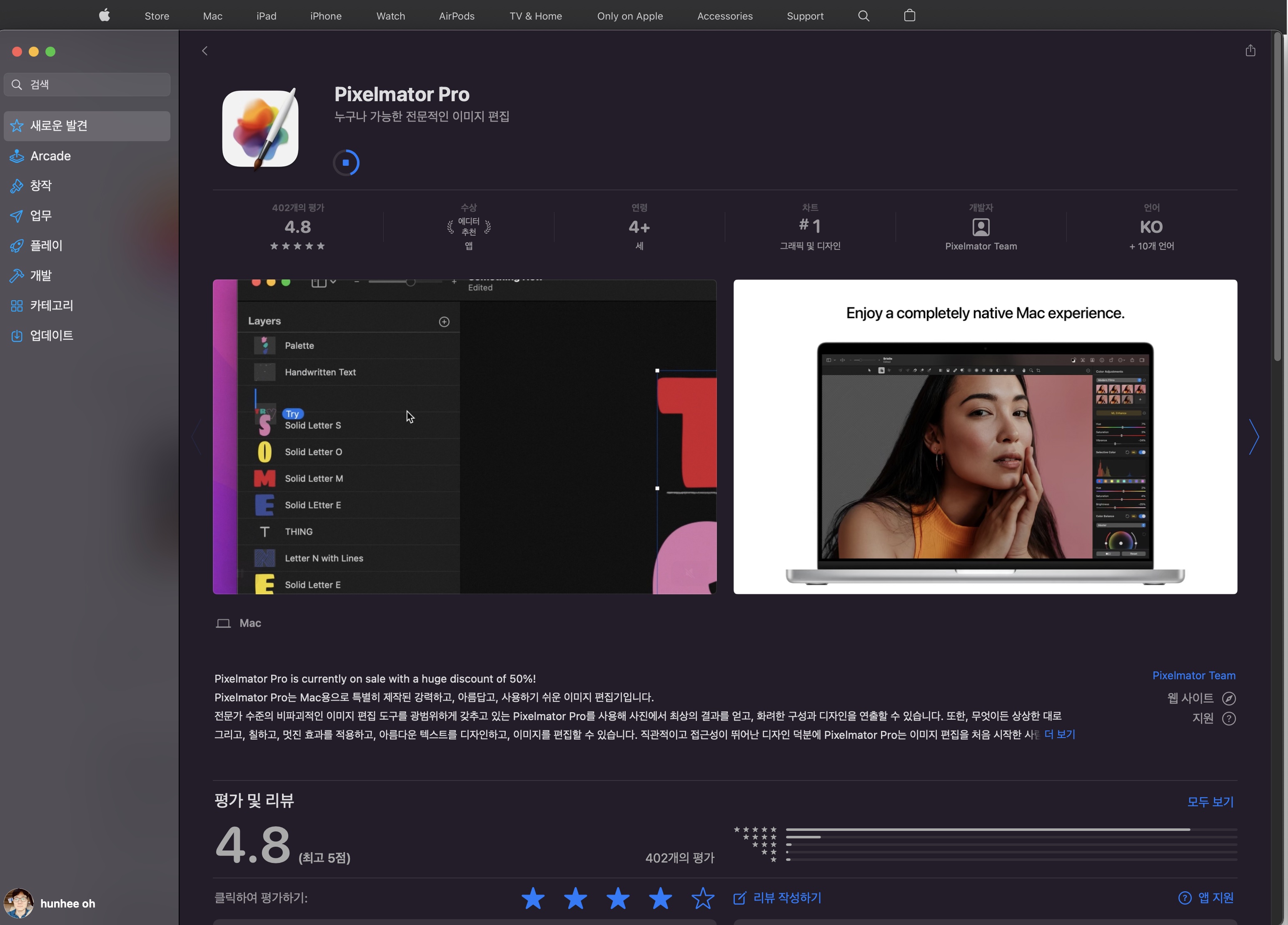Click the vertical scrollbar on the right
Viewport: 1288px width, 925px height.
coord(1277,197)
